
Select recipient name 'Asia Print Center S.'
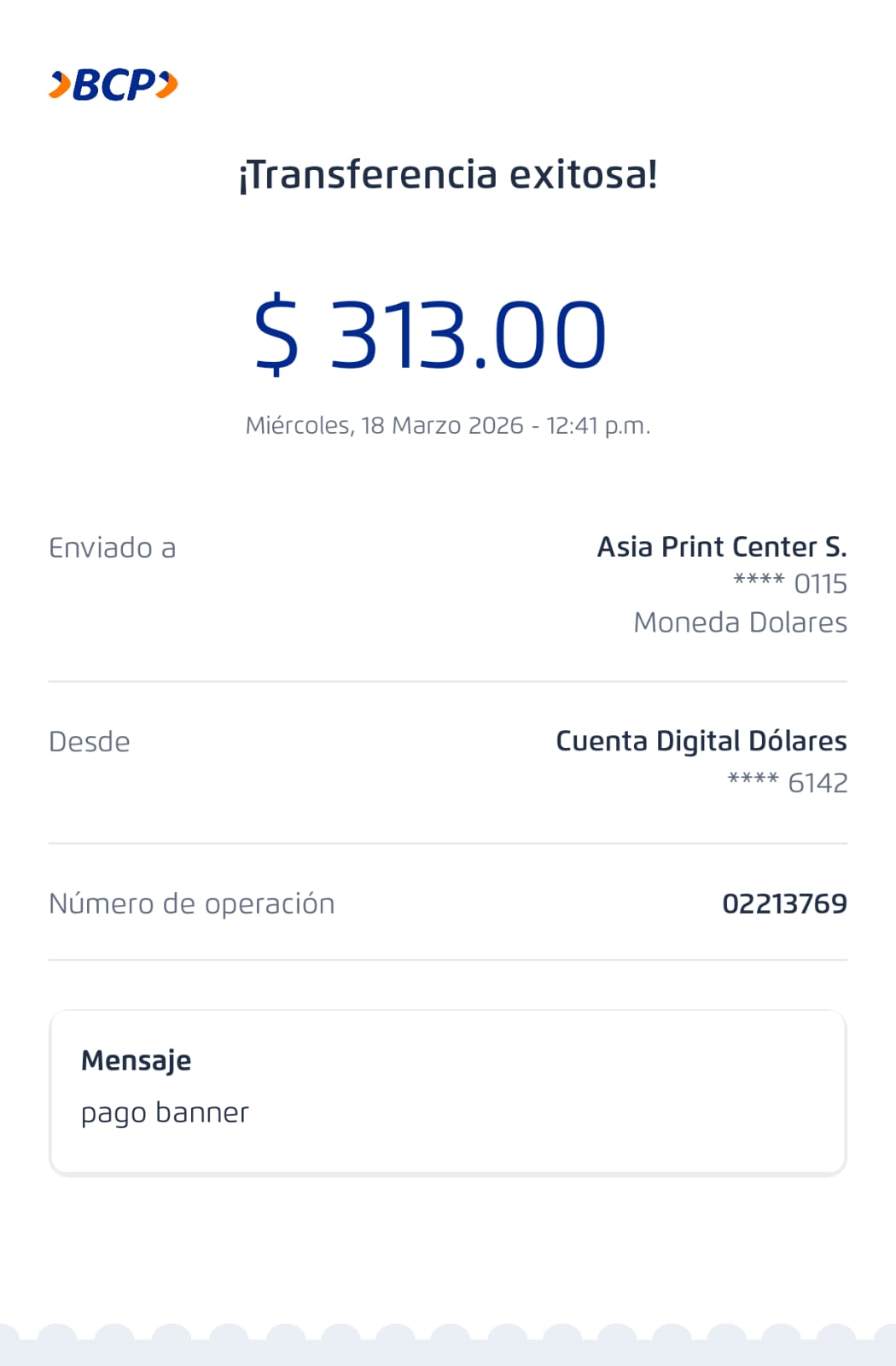pos(721,546)
